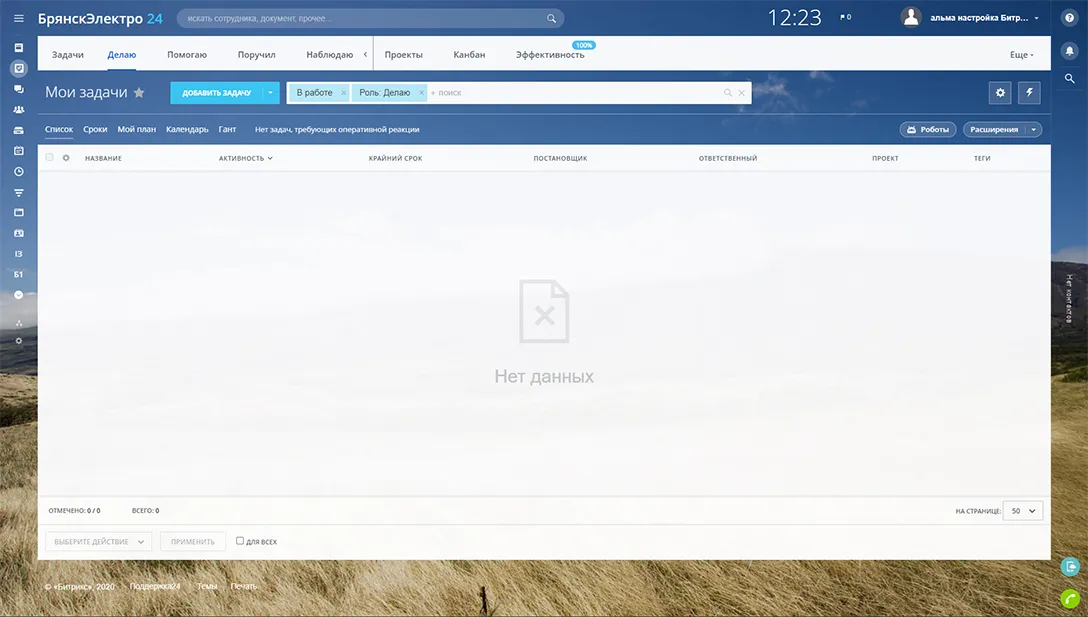The width and height of the screenshot is (1088, 617).
Task: Open the workgroups people sidebar icon
Action: coord(19,110)
